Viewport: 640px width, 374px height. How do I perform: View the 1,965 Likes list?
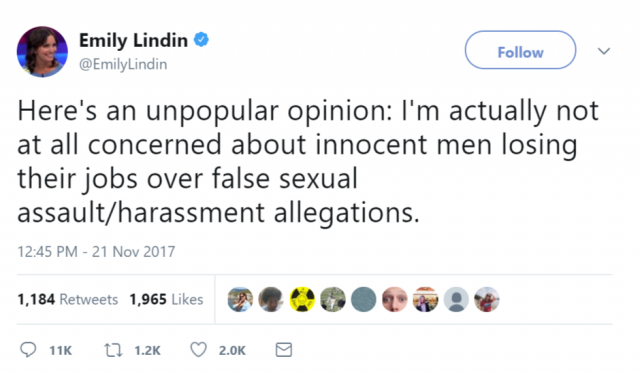(166, 299)
